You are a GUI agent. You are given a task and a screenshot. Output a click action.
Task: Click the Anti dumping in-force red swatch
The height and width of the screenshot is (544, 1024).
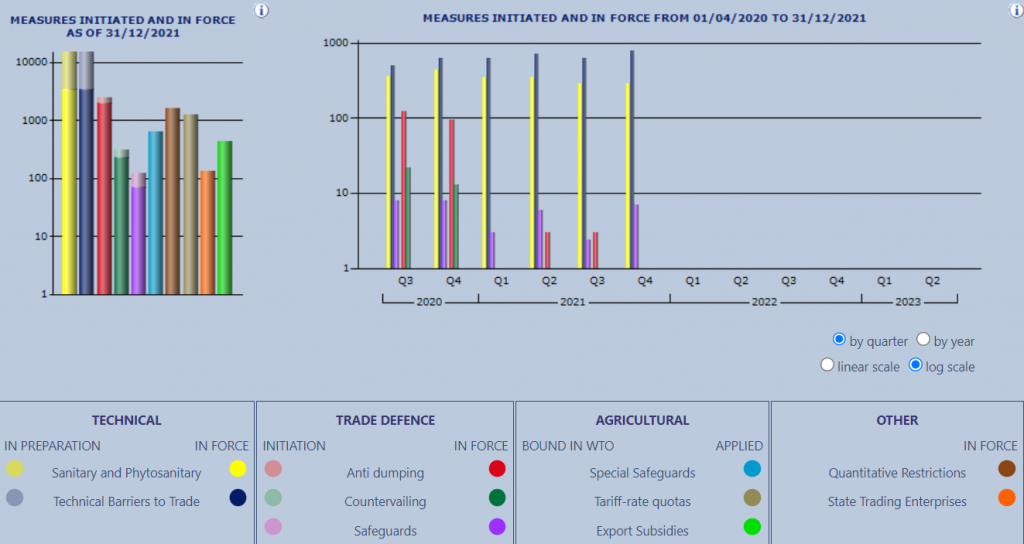498,469
